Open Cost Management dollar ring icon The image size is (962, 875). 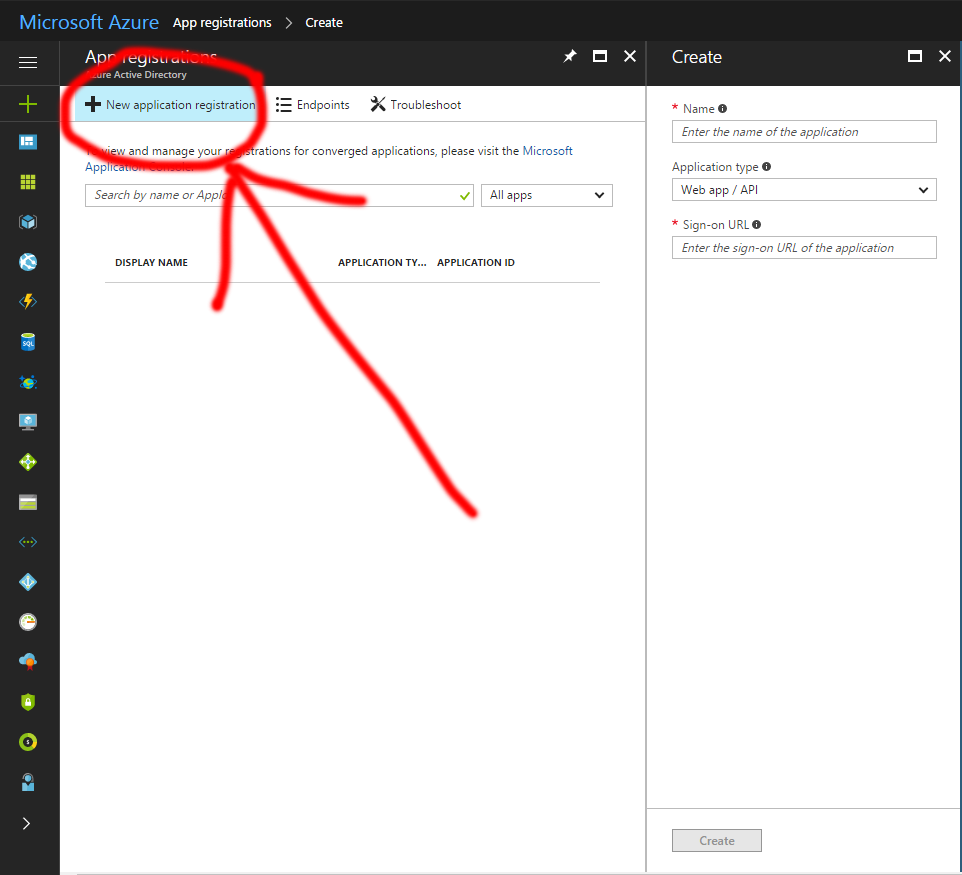coord(28,742)
